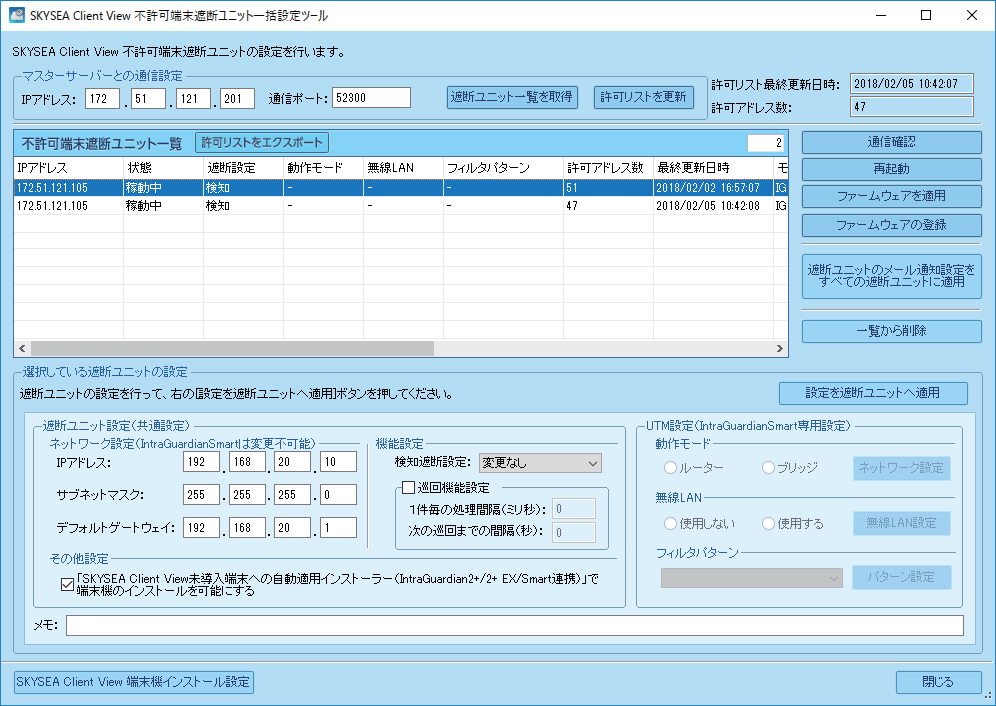The height and width of the screenshot is (706, 996).
Task: Click list scrollbar left arrow
Action: tap(22, 348)
